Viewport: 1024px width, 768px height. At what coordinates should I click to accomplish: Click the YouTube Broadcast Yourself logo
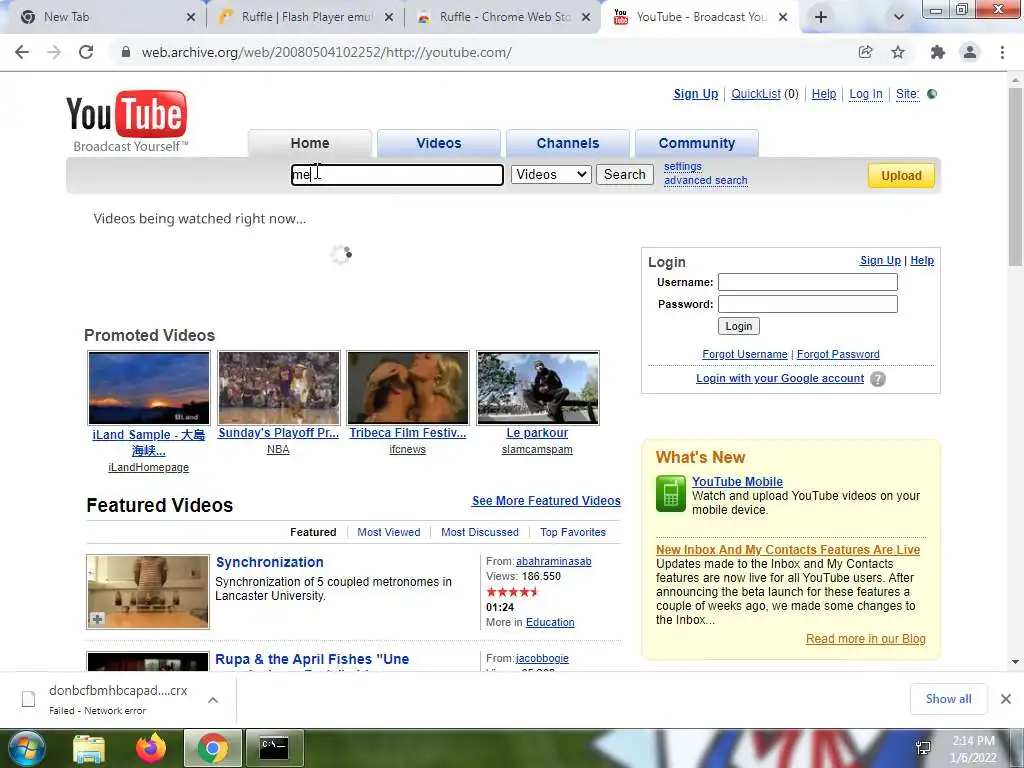pos(127,121)
